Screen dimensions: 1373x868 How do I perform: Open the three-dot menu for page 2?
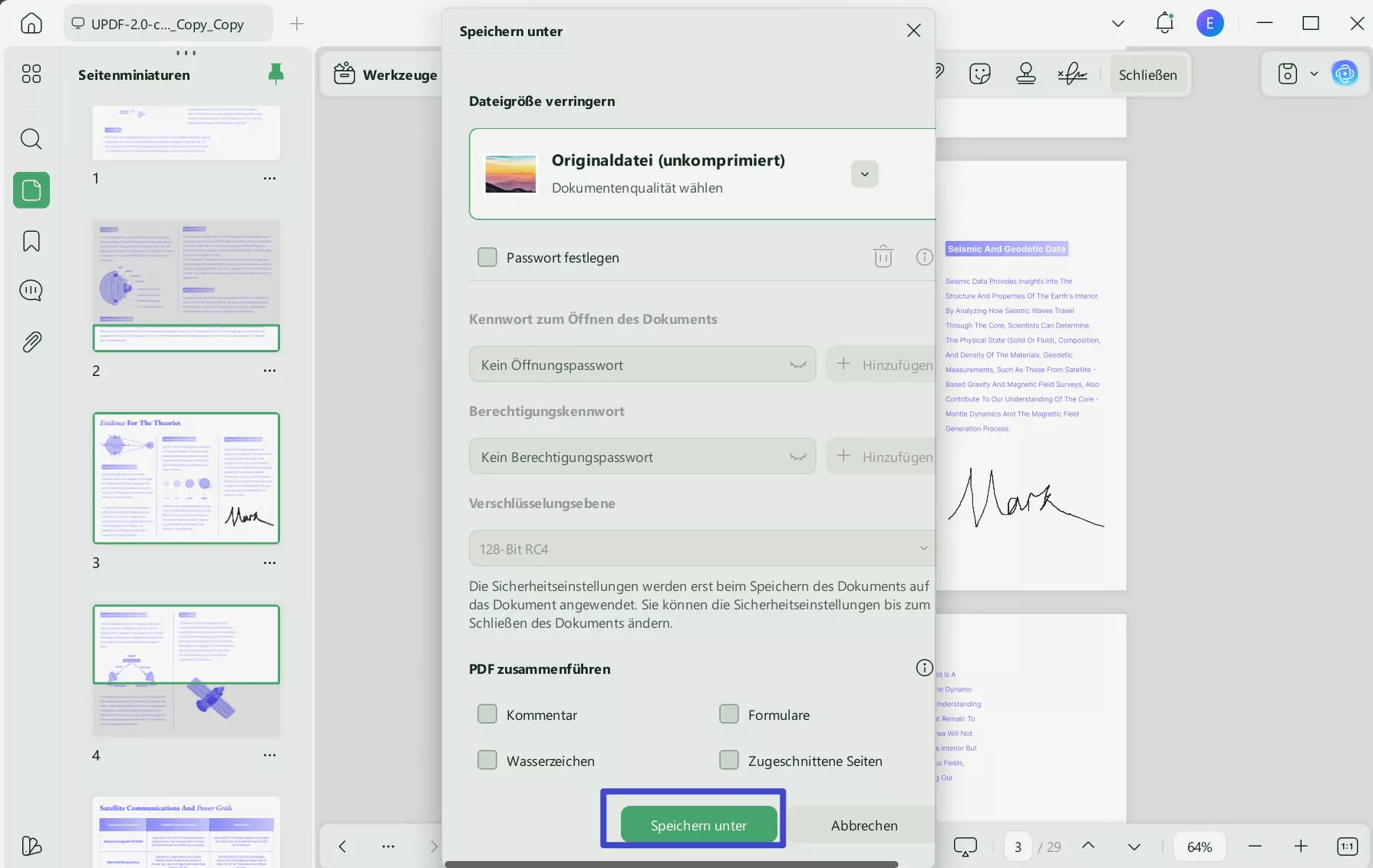(x=269, y=370)
